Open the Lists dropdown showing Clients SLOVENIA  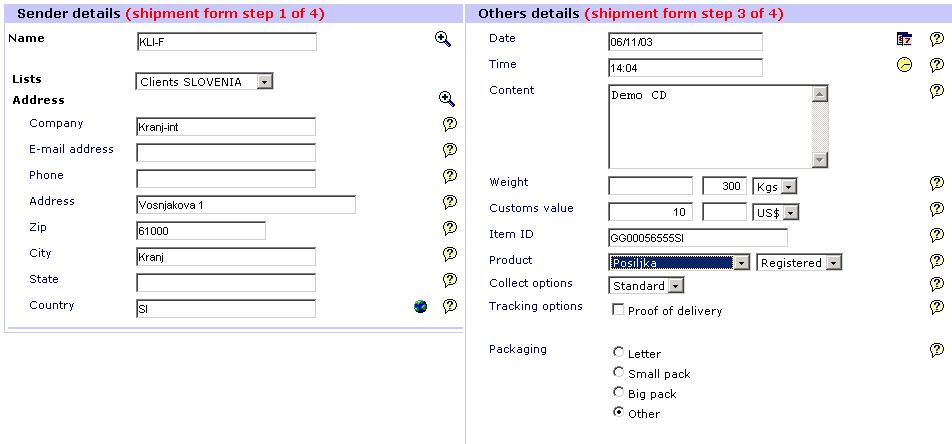[x=204, y=81]
